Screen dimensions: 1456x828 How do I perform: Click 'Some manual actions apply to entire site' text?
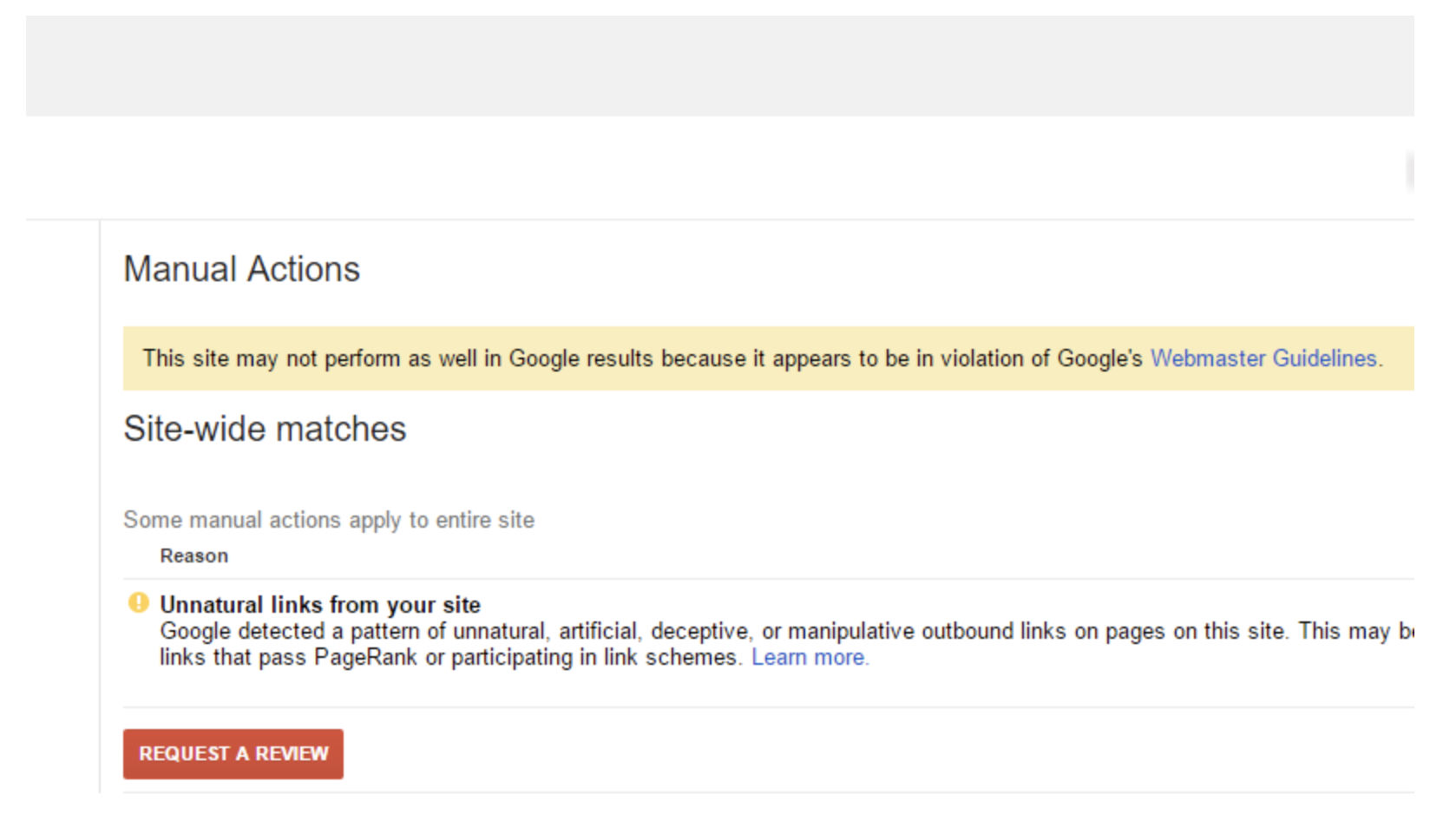tap(329, 520)
